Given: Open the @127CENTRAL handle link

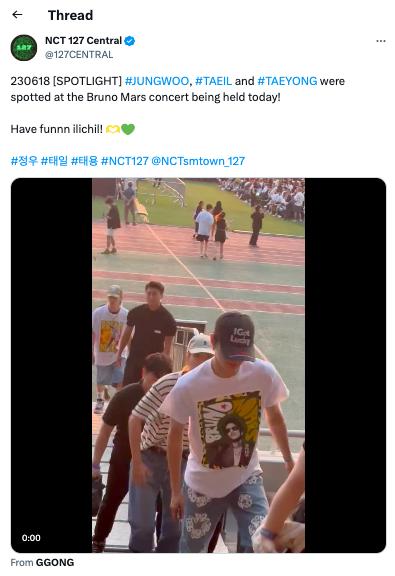Looking at the screenshot, I should (x=79, y=55).
